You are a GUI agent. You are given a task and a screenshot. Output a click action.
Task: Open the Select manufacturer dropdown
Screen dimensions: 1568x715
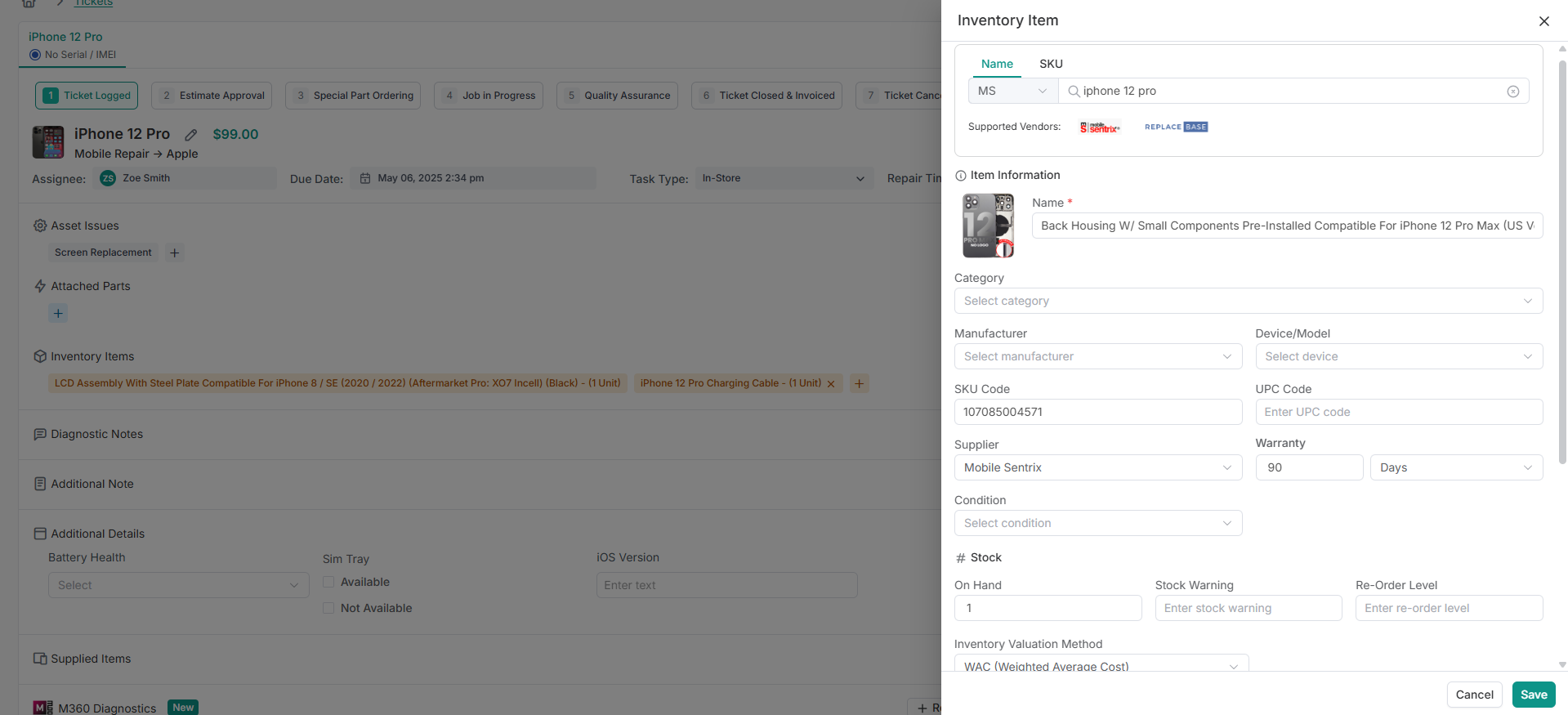(x=1098, y=356)
